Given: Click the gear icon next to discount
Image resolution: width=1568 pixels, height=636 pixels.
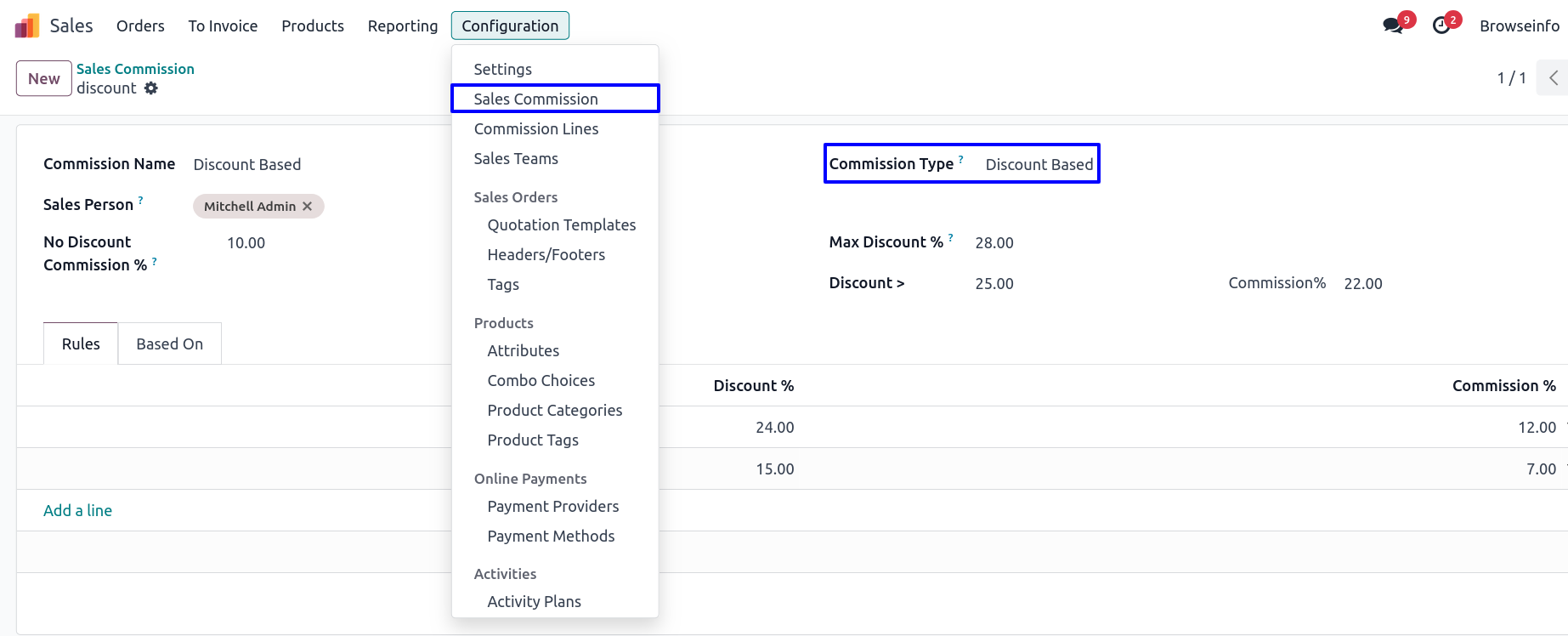Looking at the screenshot, I should click(x=151, y=88).
